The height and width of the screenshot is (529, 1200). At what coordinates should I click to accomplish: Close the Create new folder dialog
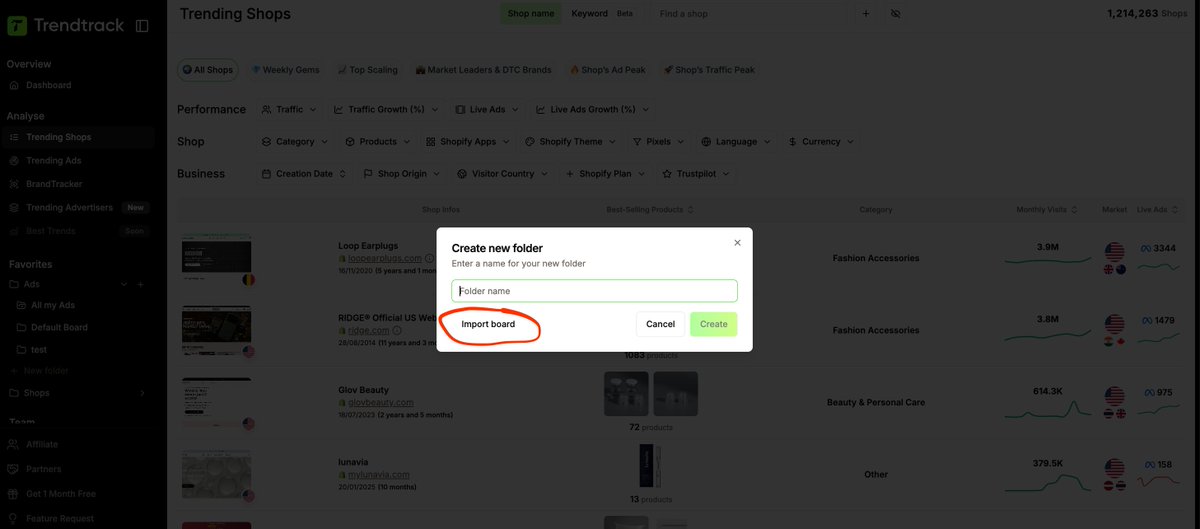click(x=738, y=242)
